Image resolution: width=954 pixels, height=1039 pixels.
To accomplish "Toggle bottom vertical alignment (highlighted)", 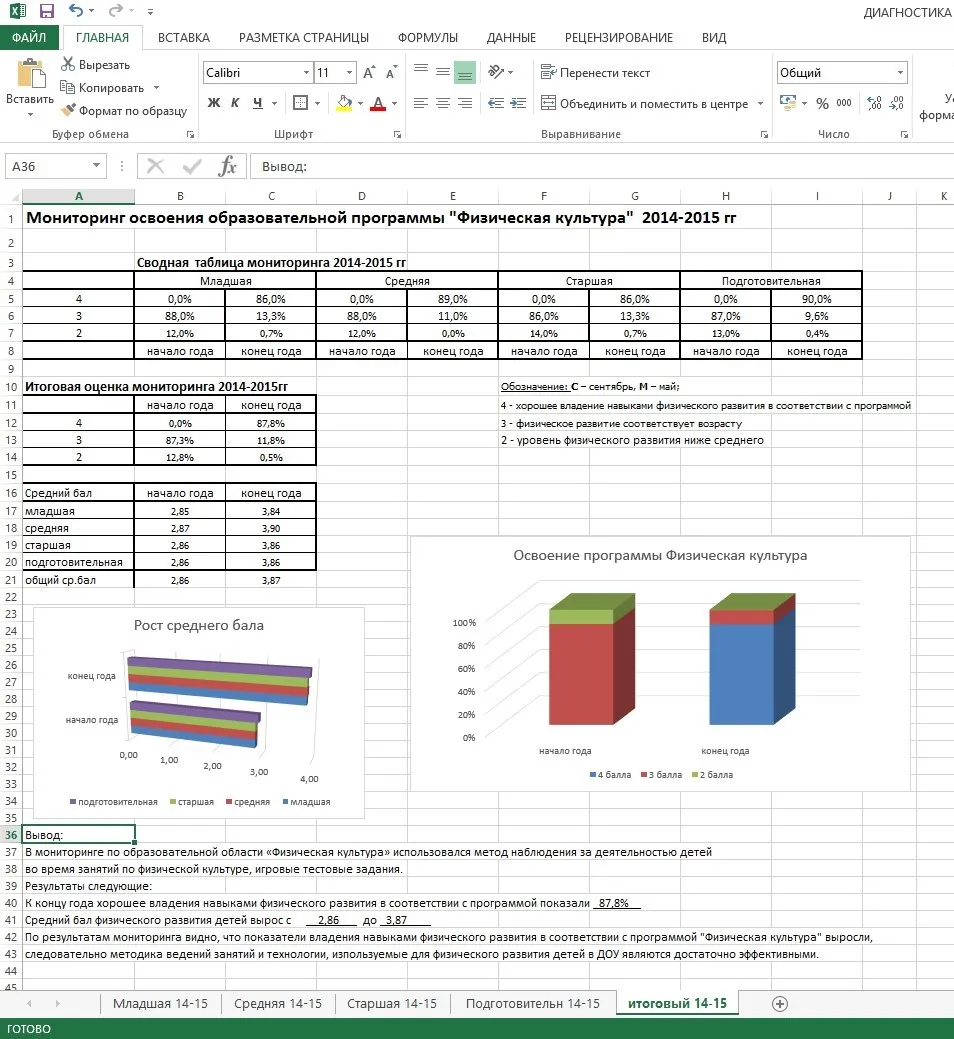I will point(465,72).
